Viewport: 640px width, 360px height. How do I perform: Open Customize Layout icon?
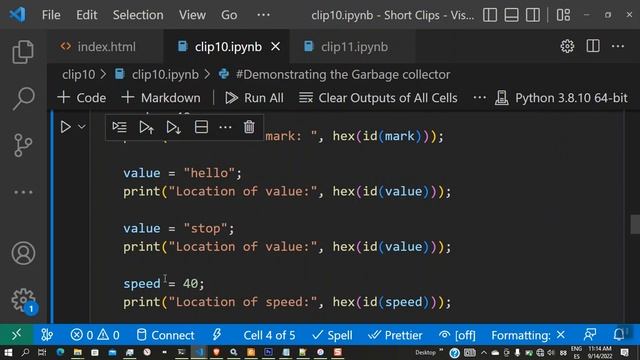[563, 15]
